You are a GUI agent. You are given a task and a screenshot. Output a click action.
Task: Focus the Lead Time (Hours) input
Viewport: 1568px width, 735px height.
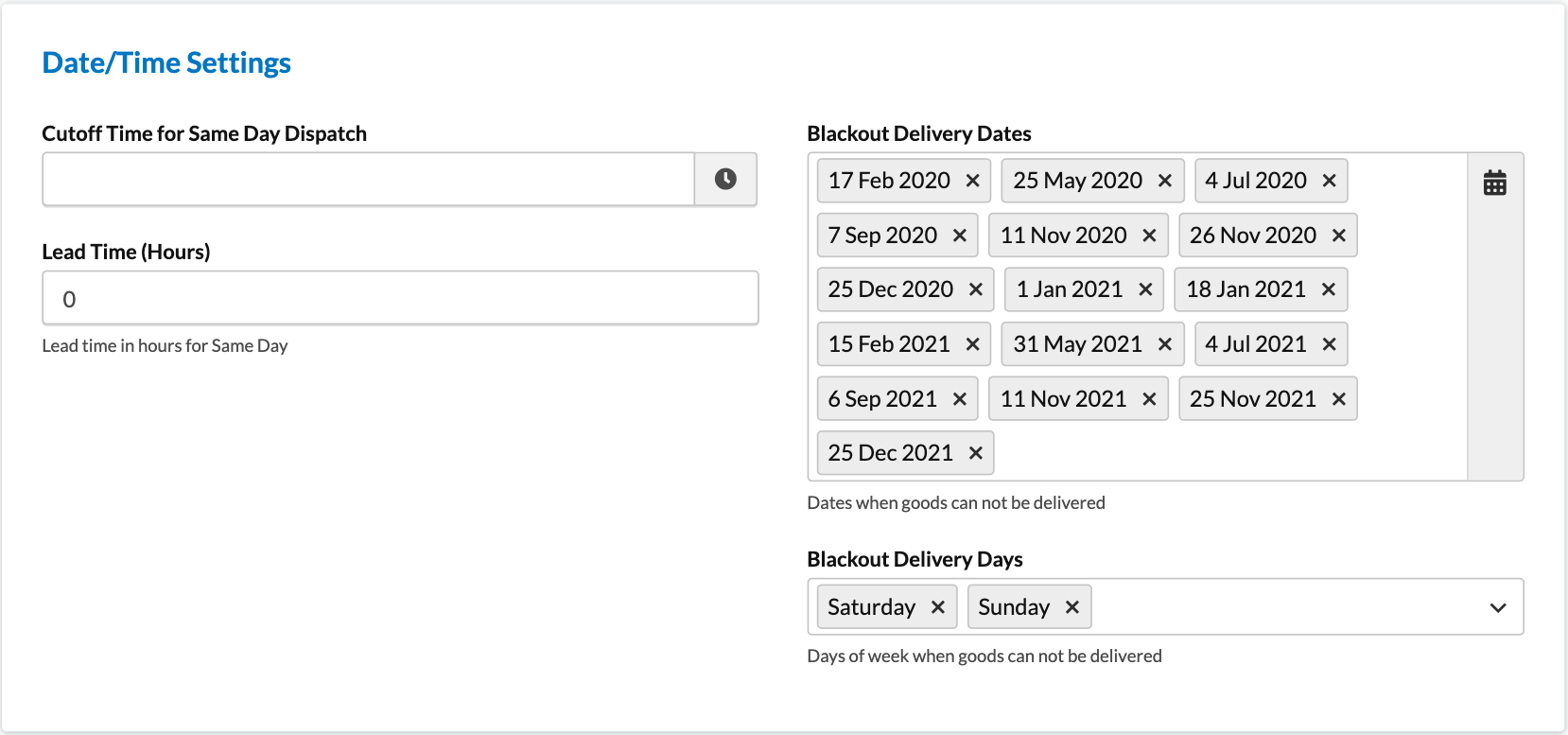[400, 299]
